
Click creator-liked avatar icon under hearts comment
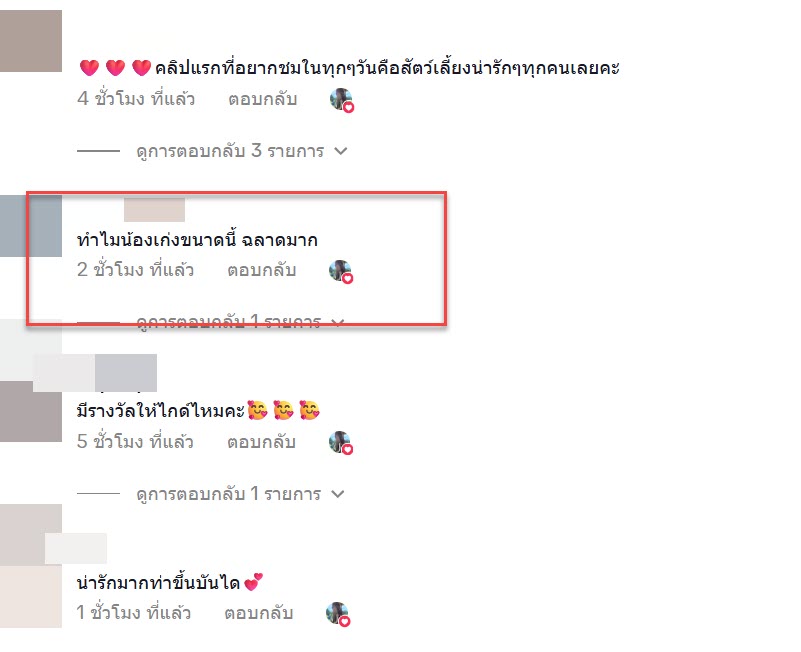pyautogui.click(x=342, y=100)
